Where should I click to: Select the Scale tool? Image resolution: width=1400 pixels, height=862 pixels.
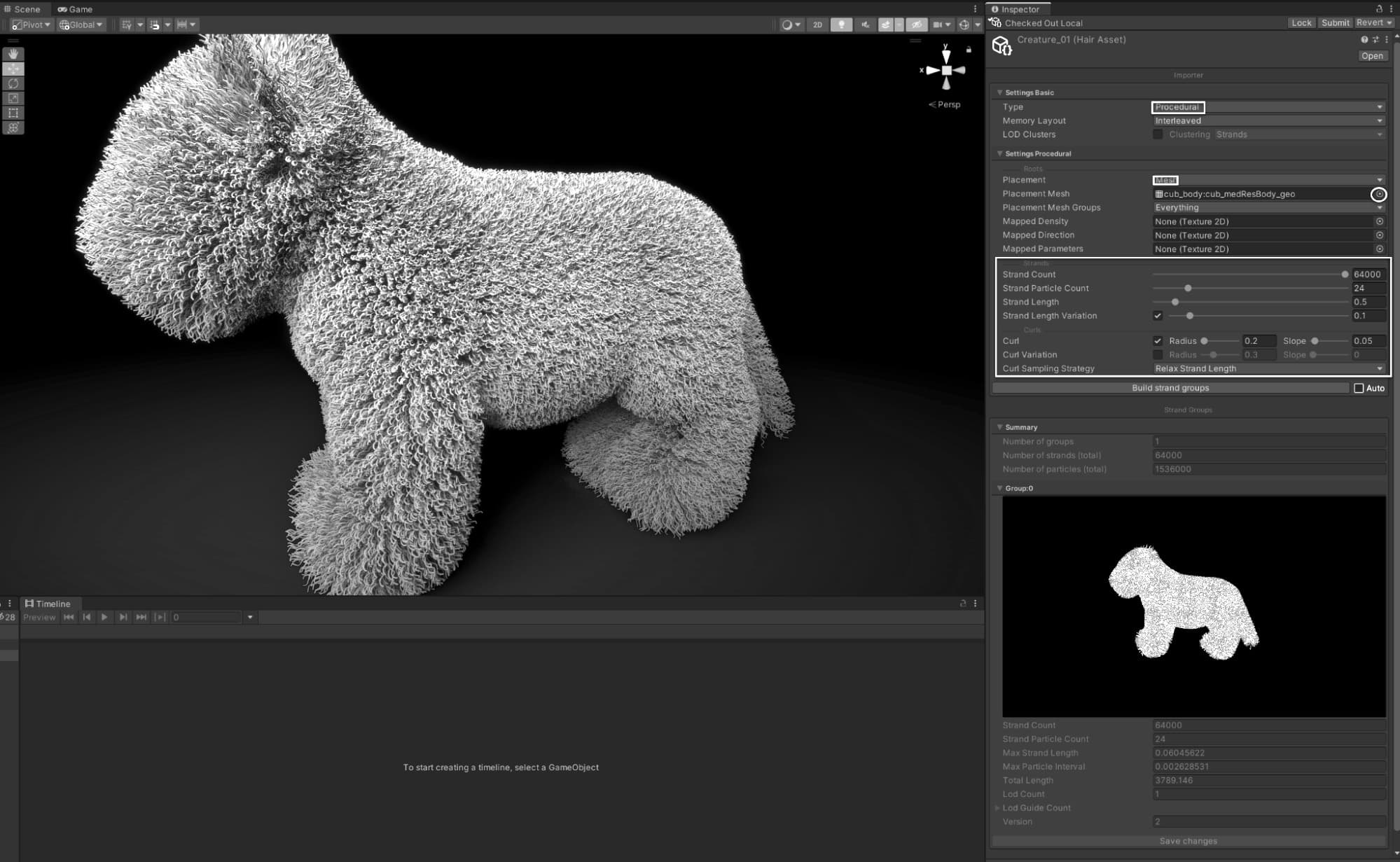click(13, 99)
